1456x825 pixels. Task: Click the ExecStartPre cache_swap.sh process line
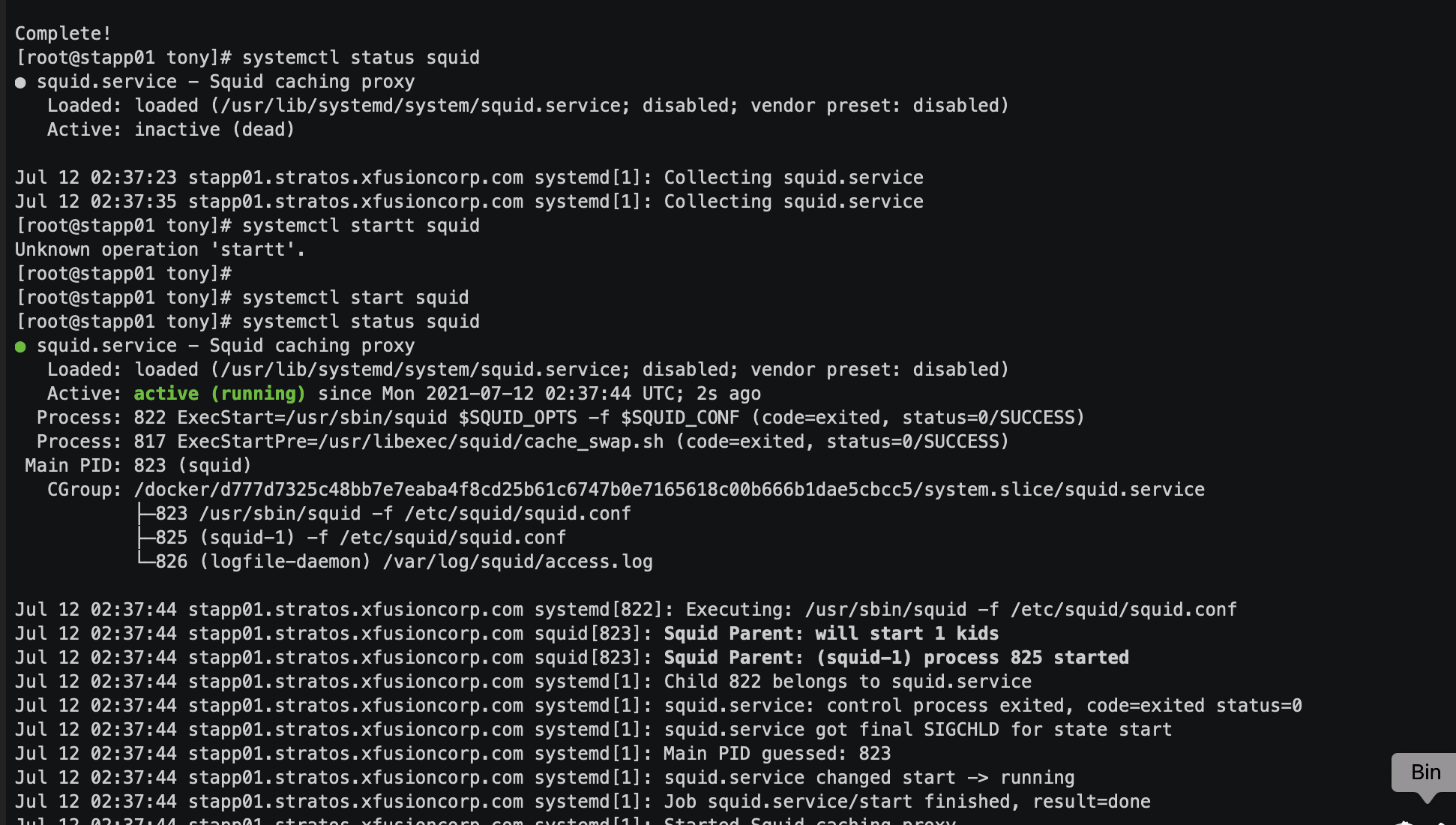(x=523, y=442)
